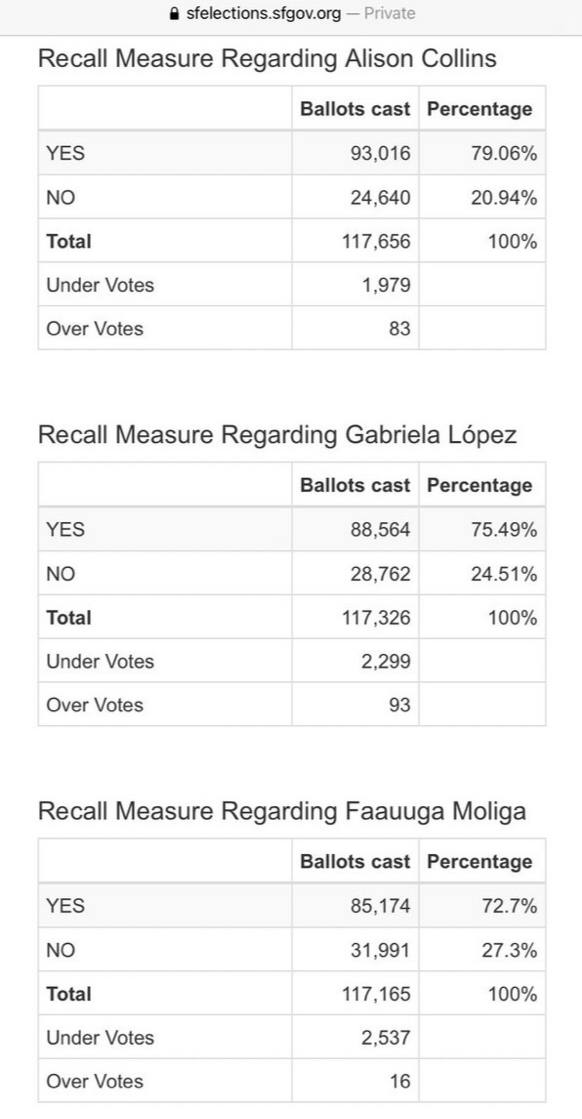Click the 79.06% percentage cell
582x1119 pixels.
tap(482, 153)
